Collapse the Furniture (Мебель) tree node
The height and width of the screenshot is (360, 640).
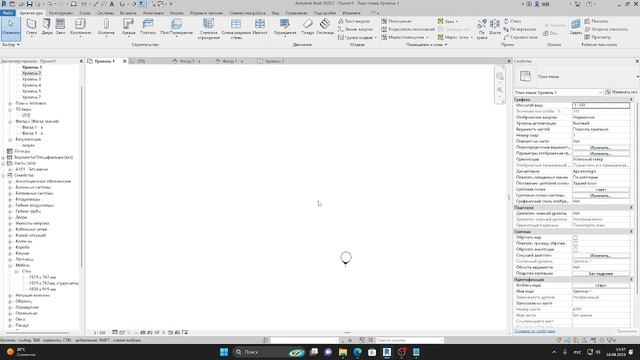pyautogui.click(x=10, y=265)
